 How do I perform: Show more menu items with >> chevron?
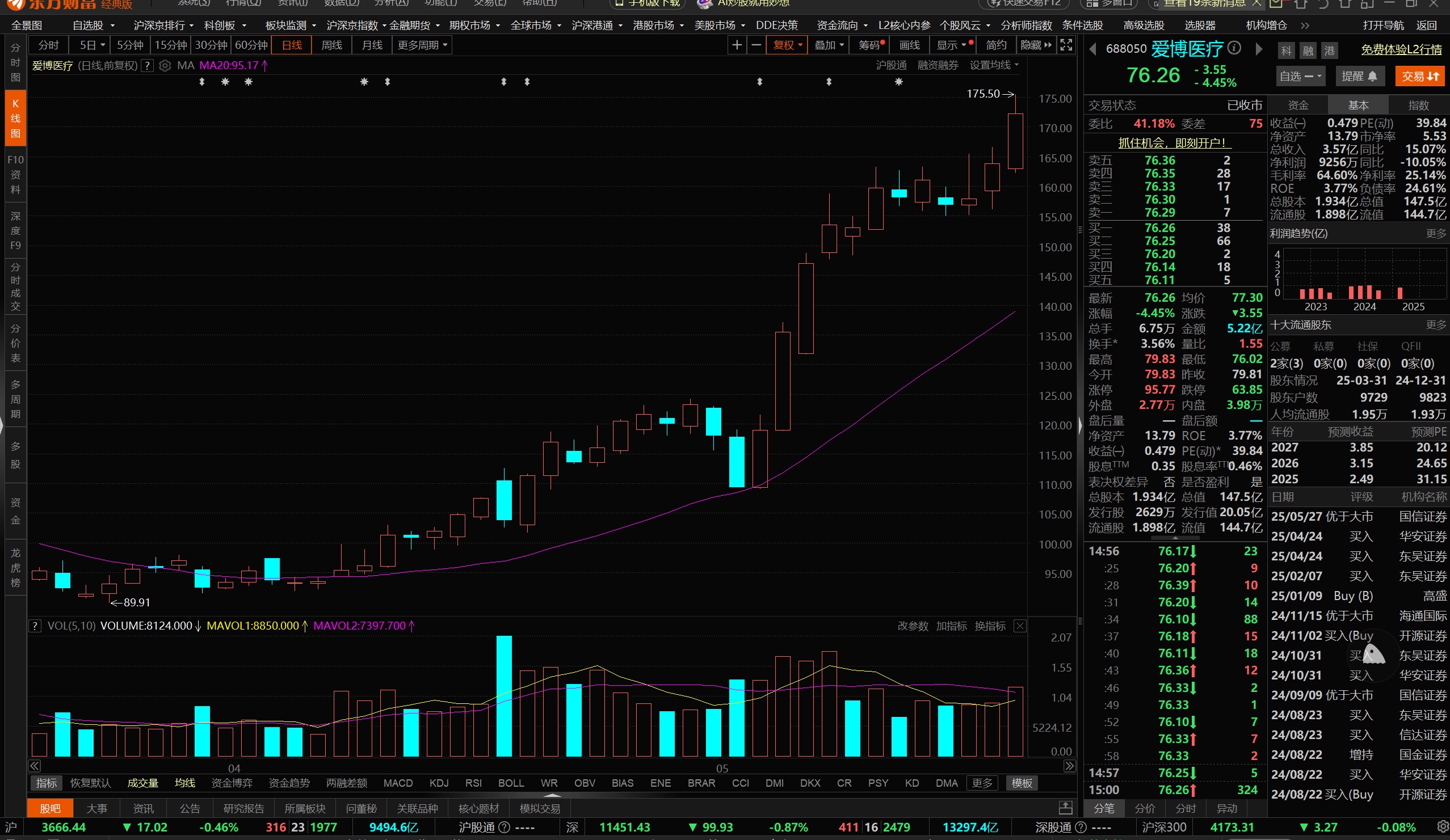[1304, 26]
